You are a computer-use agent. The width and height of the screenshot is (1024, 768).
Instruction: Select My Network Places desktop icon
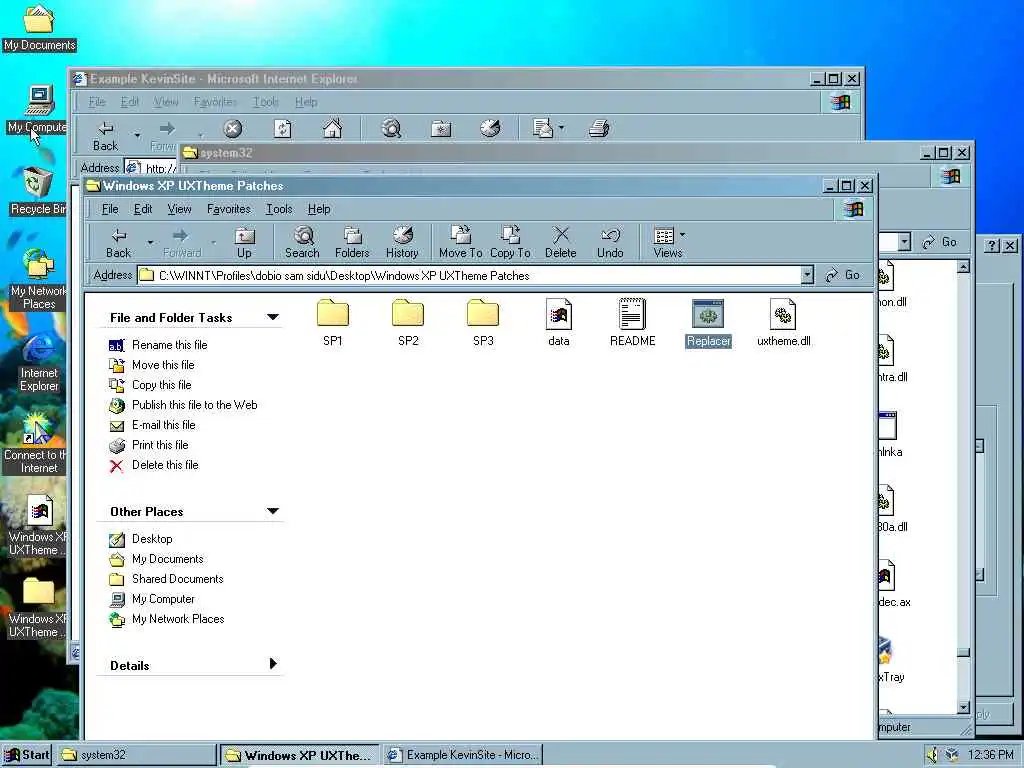click(38, 280)
